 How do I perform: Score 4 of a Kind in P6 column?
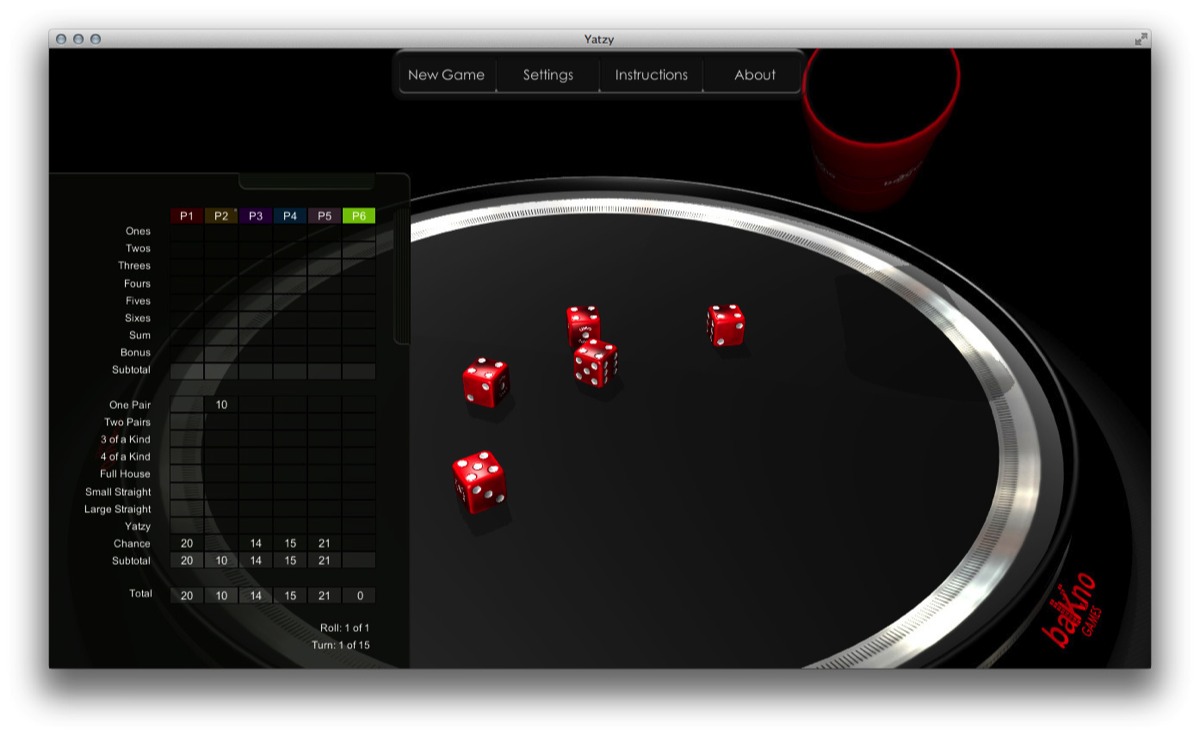point(359,457)
